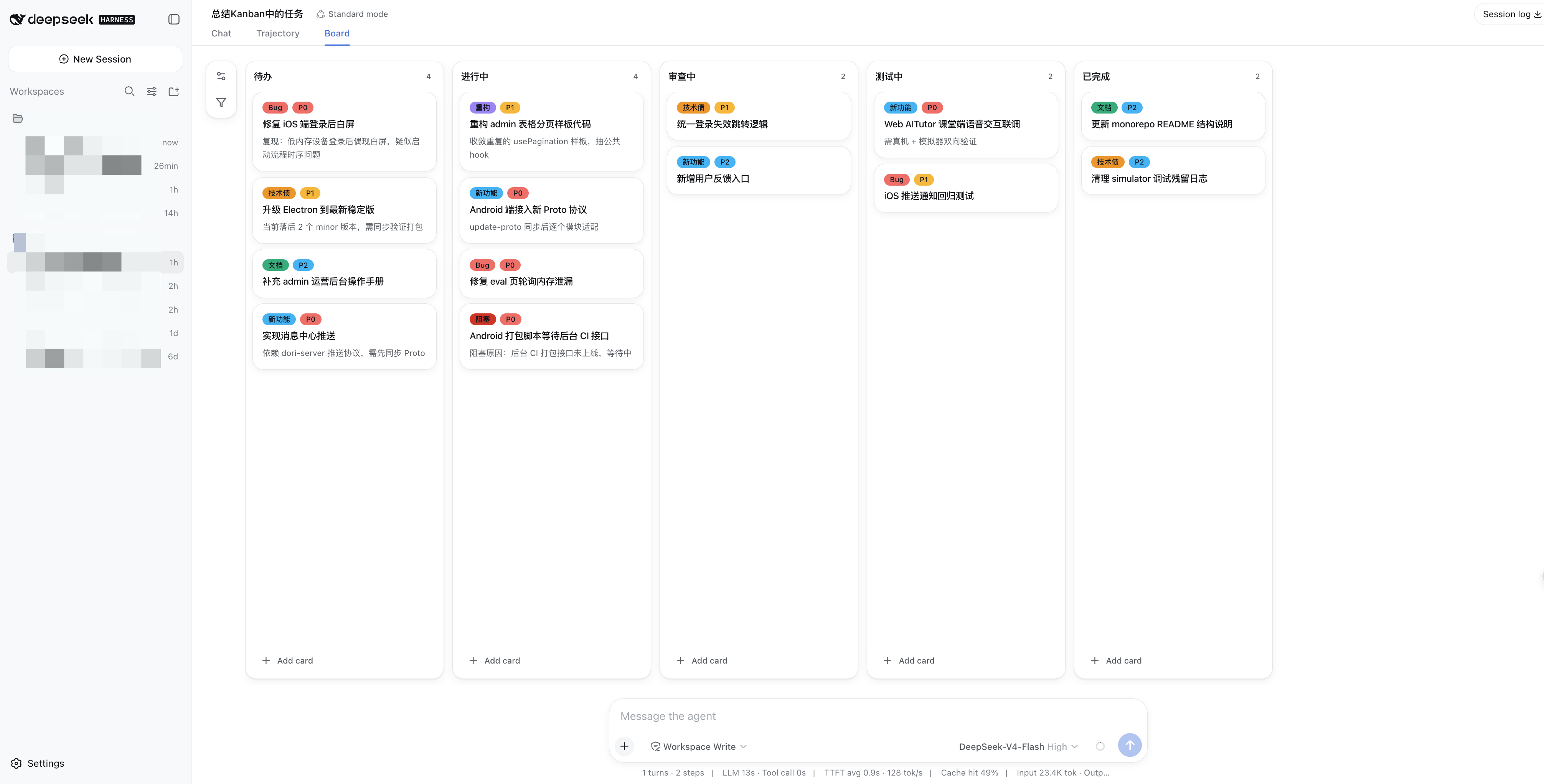Click plus icon in 已完成 Add card
This screenshot has height=784, width=1544.
coord(1095,660)
